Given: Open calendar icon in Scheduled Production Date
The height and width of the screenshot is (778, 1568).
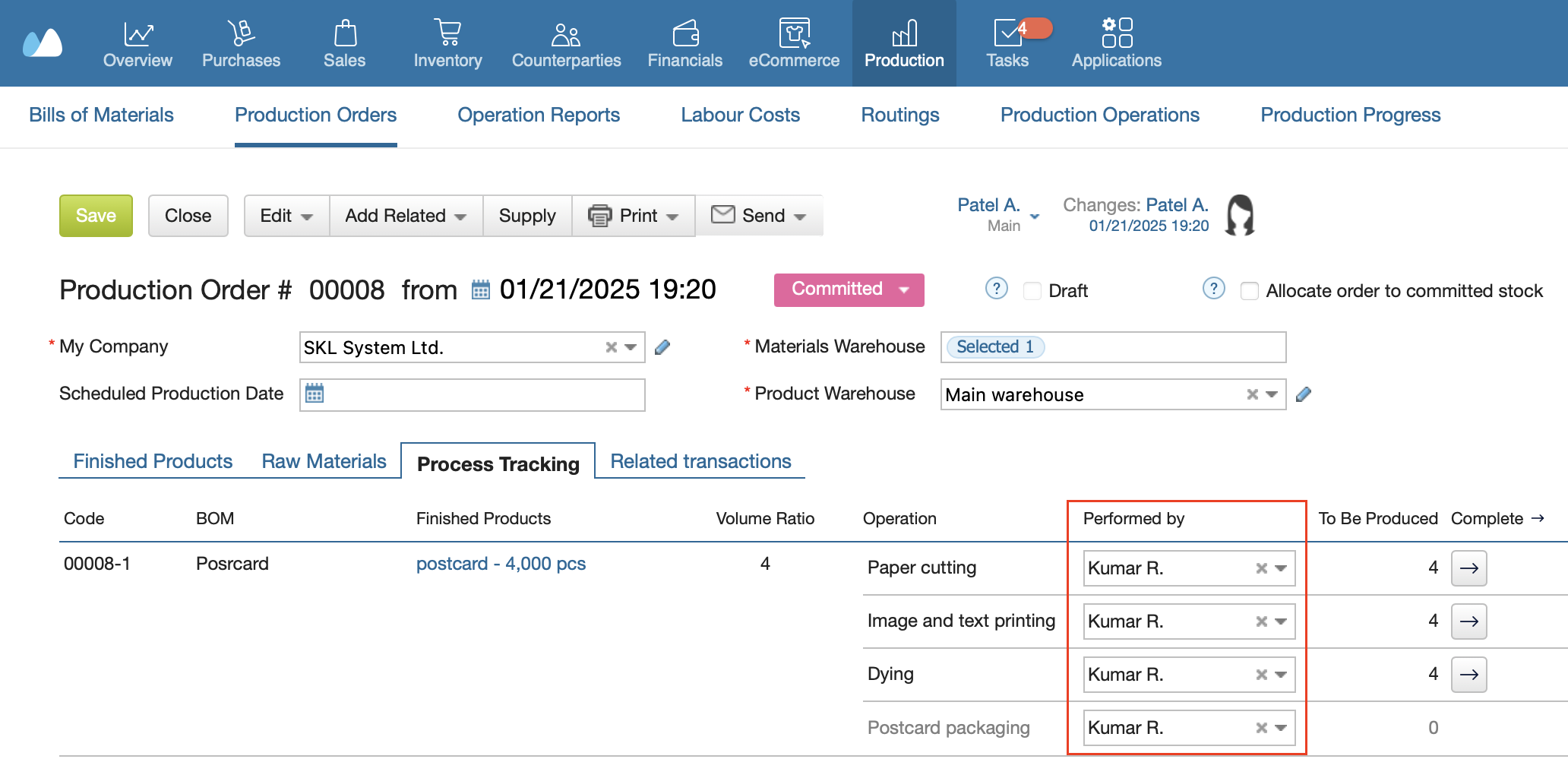Looking at the screenshot, I should [x=315, y=394].
